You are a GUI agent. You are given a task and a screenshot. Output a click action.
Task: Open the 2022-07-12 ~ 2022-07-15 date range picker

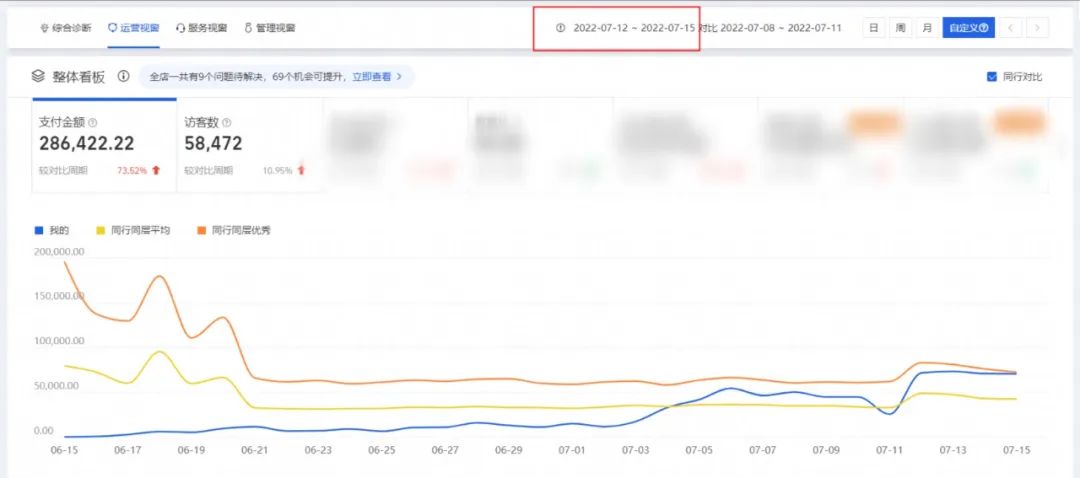click(634, 28)
